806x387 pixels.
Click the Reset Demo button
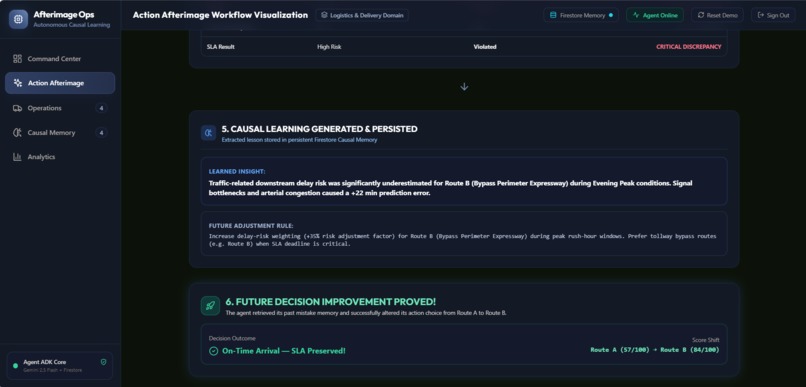718,15
